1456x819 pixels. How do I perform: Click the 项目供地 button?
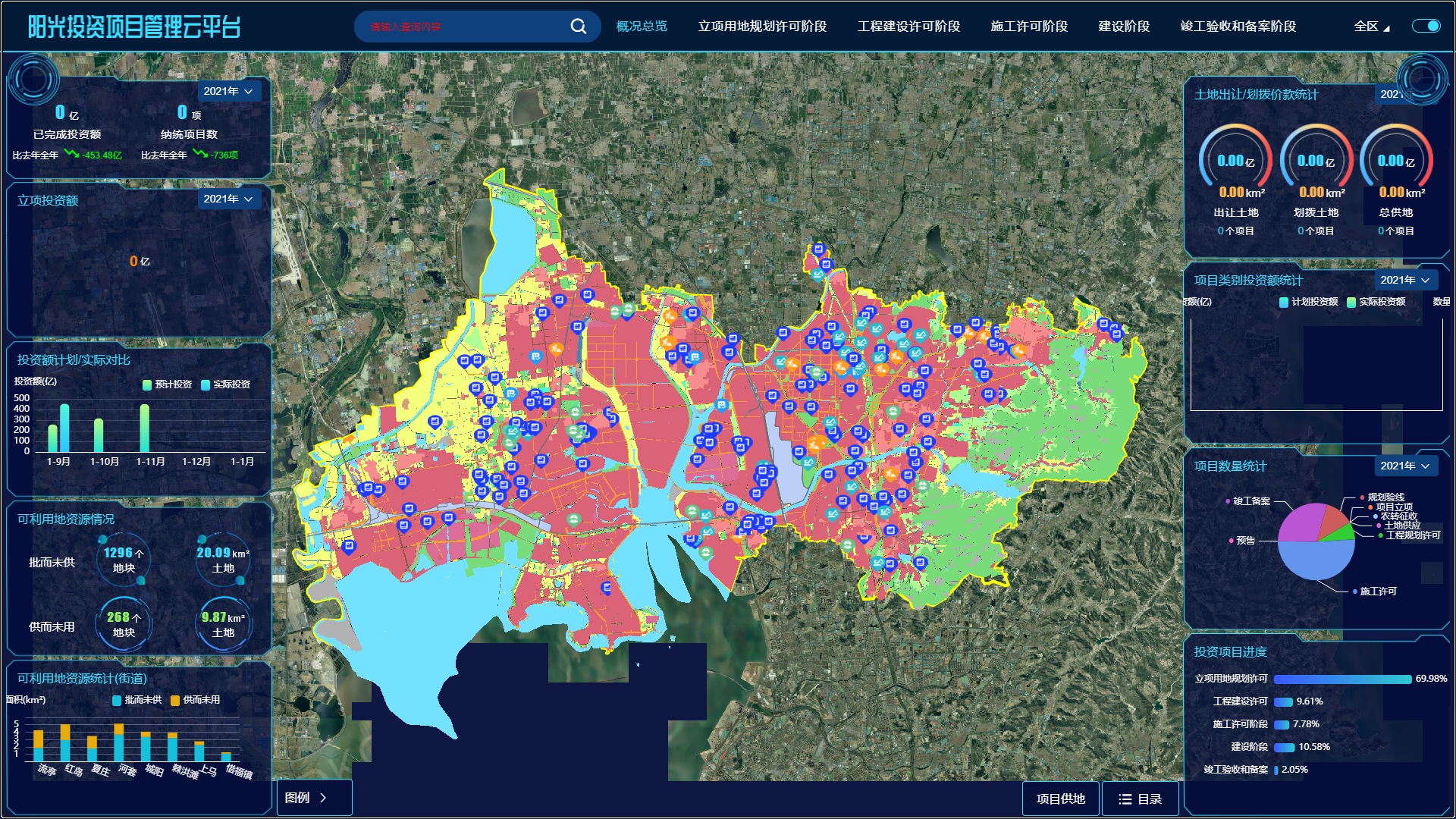(1060, 799)
